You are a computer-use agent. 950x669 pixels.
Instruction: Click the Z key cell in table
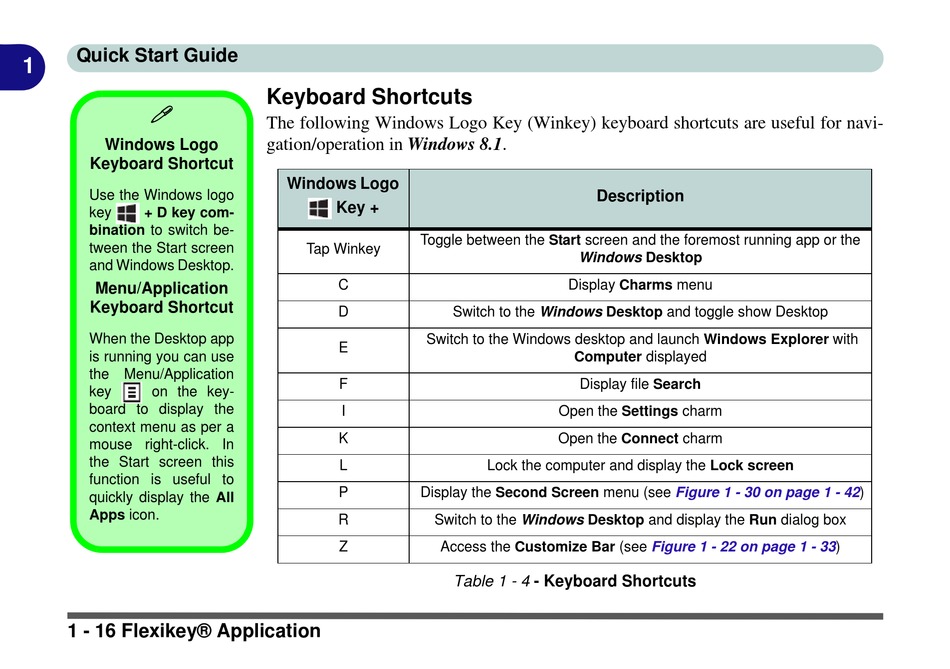coord(343,547)
